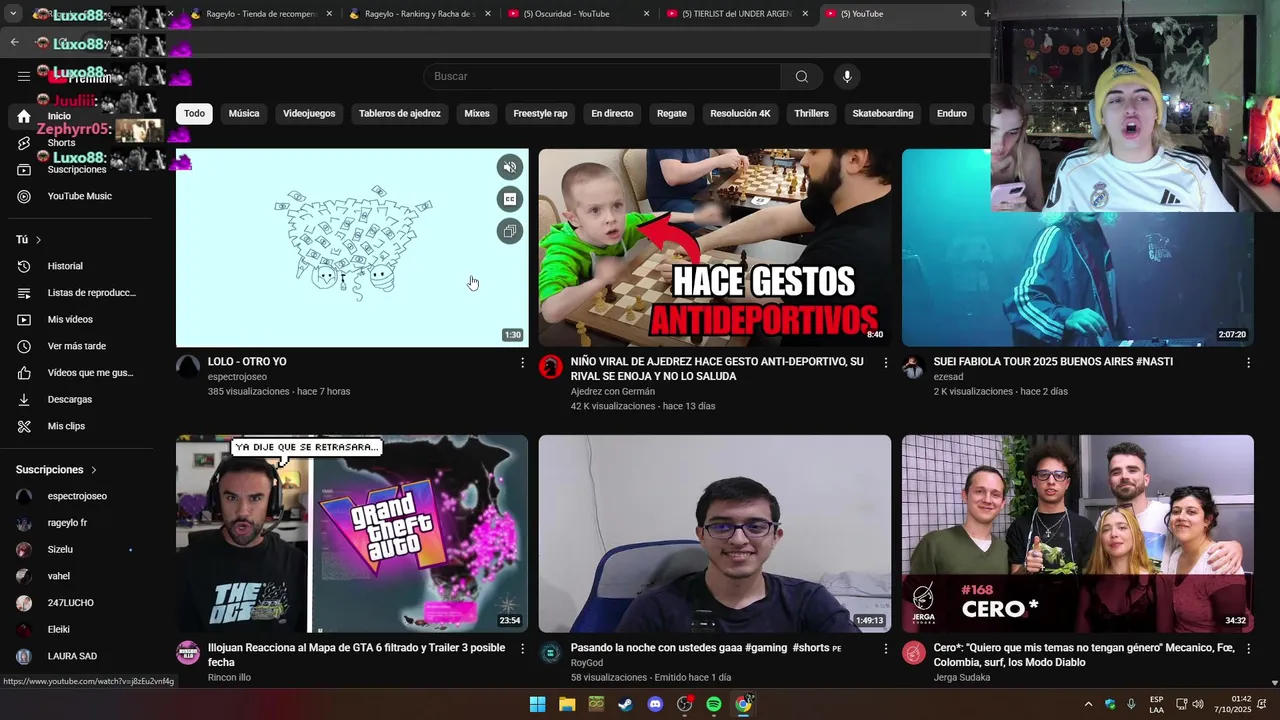The width and height of the screenshot is (1280, 720).
Task: Select the Mixes filter chip
Action: (x=477, y=113)
